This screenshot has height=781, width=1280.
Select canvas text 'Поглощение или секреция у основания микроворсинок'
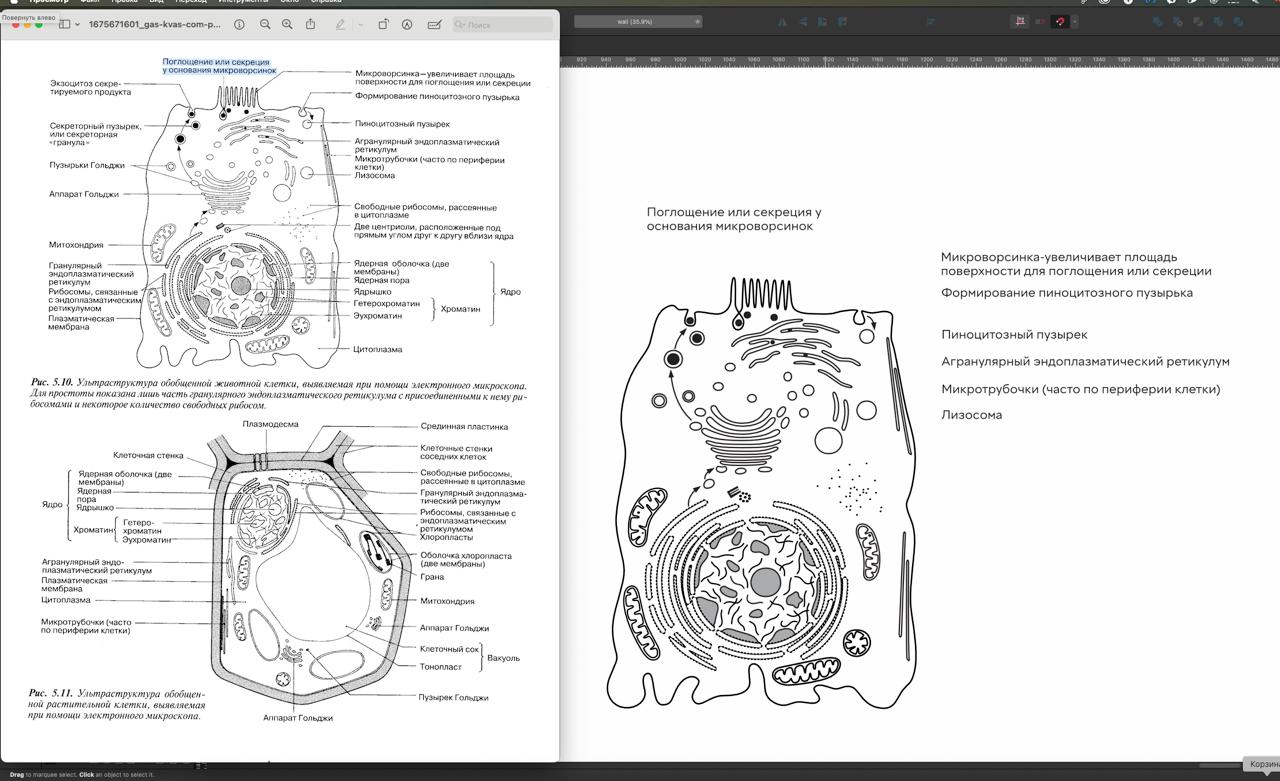click(x=734, y=219)
